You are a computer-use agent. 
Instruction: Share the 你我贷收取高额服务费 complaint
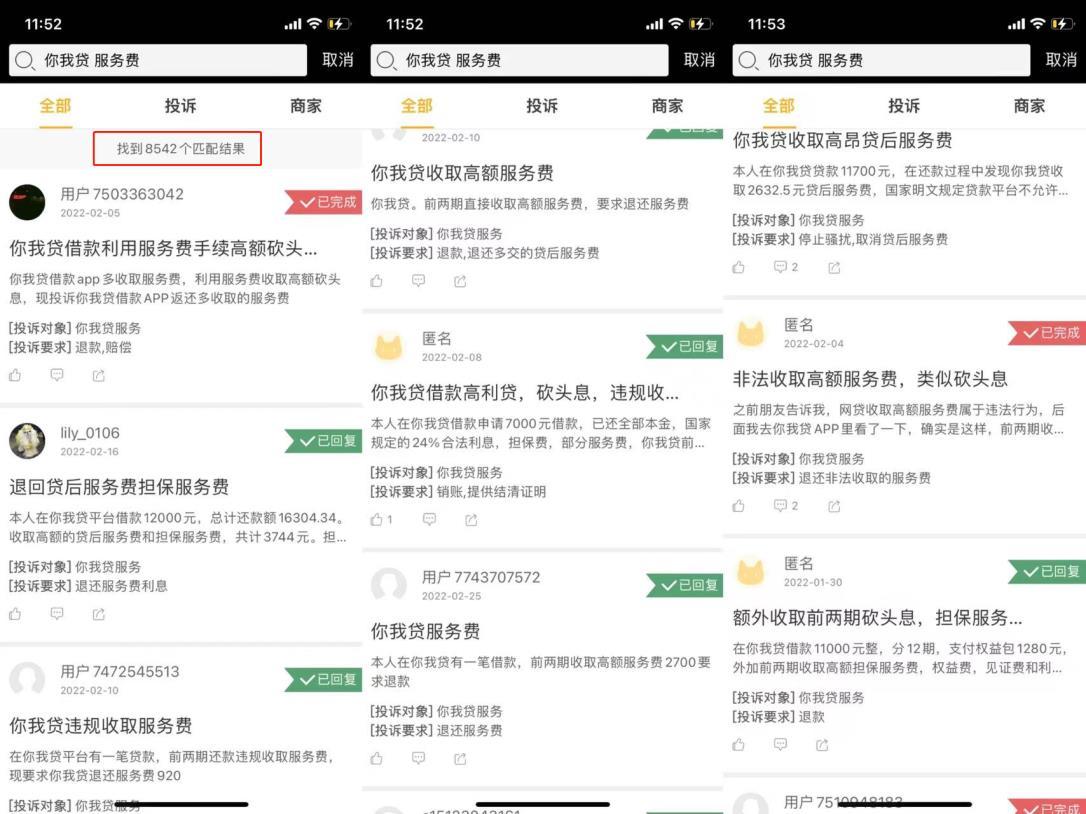click(460, 281)
